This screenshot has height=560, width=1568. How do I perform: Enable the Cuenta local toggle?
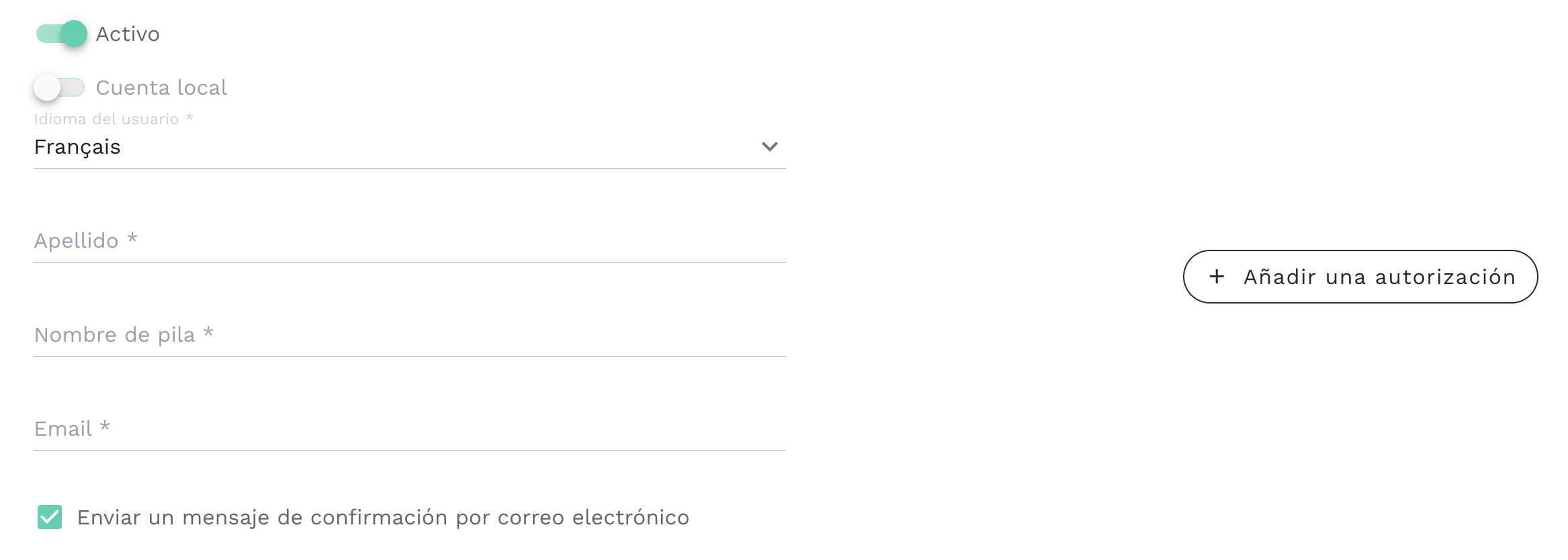click(x=60, y=87)
